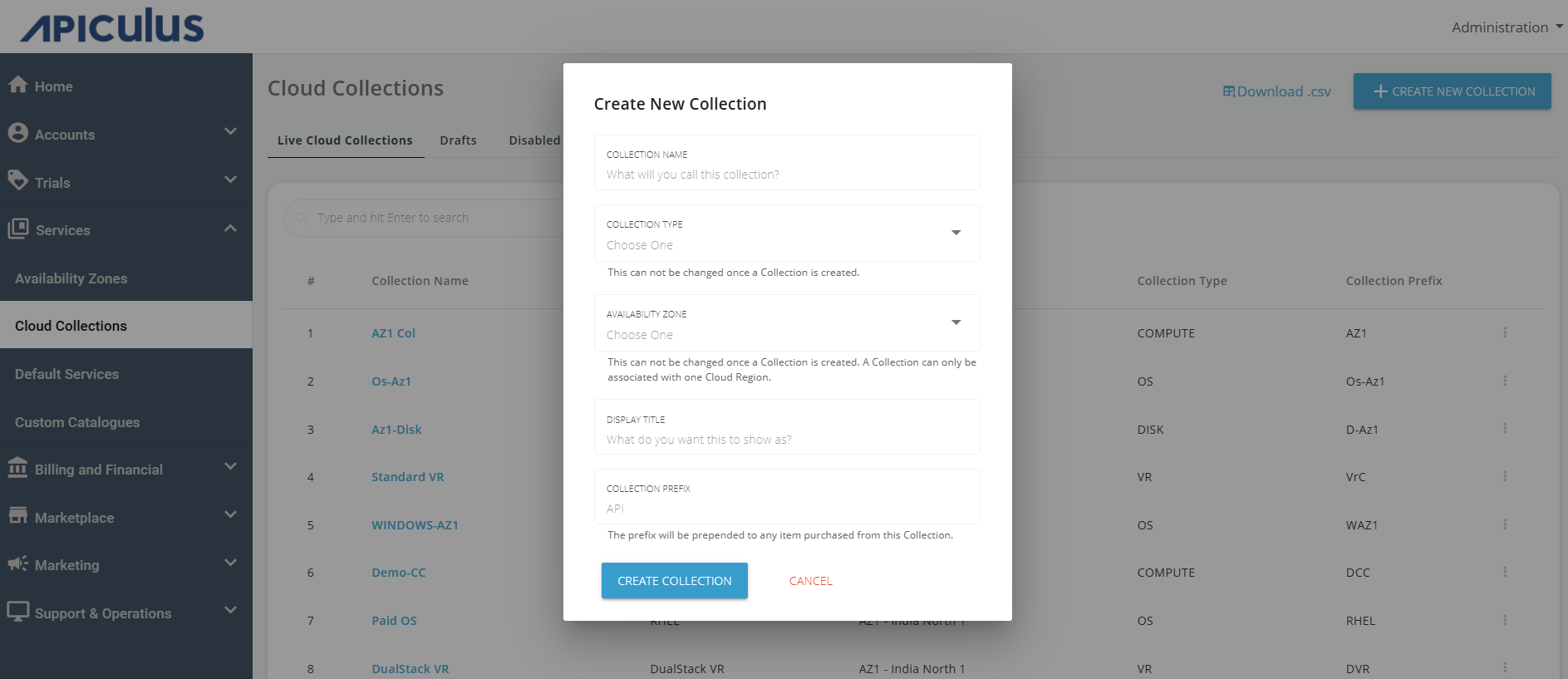Click the Create Collection button
Image resolution: width=1568 pixels, height=679 pixels.
tap(674, 581)
